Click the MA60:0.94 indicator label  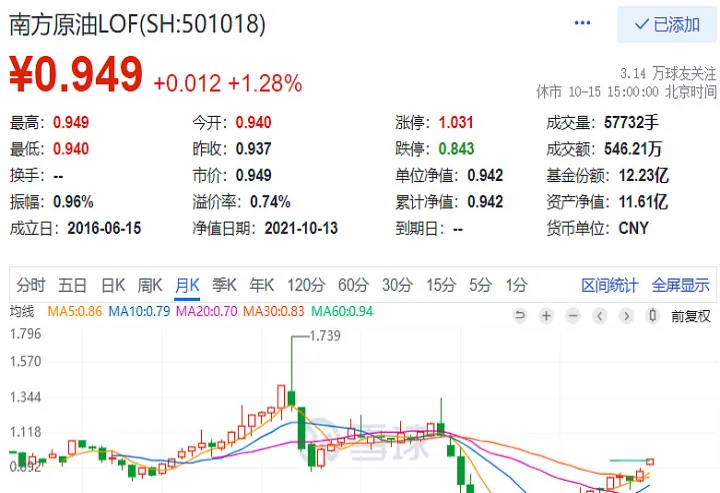point(342,311)
